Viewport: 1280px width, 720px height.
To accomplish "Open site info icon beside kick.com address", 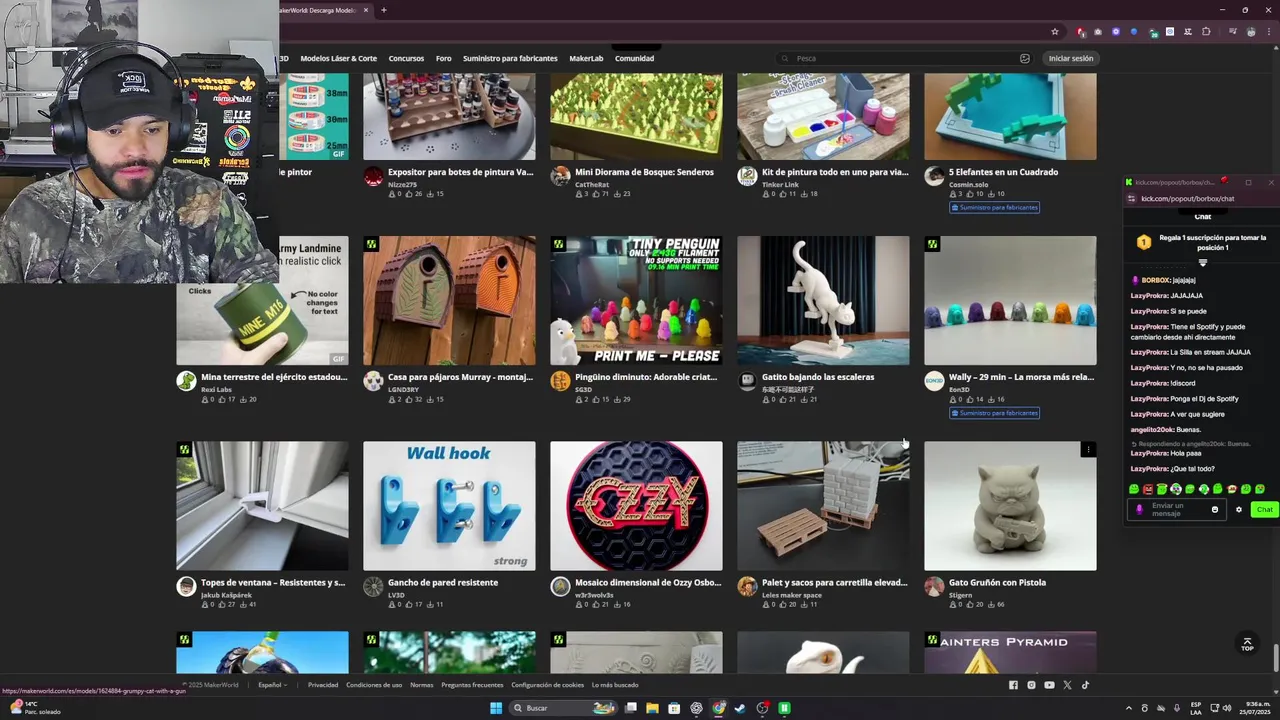I will pos(1133,198).
